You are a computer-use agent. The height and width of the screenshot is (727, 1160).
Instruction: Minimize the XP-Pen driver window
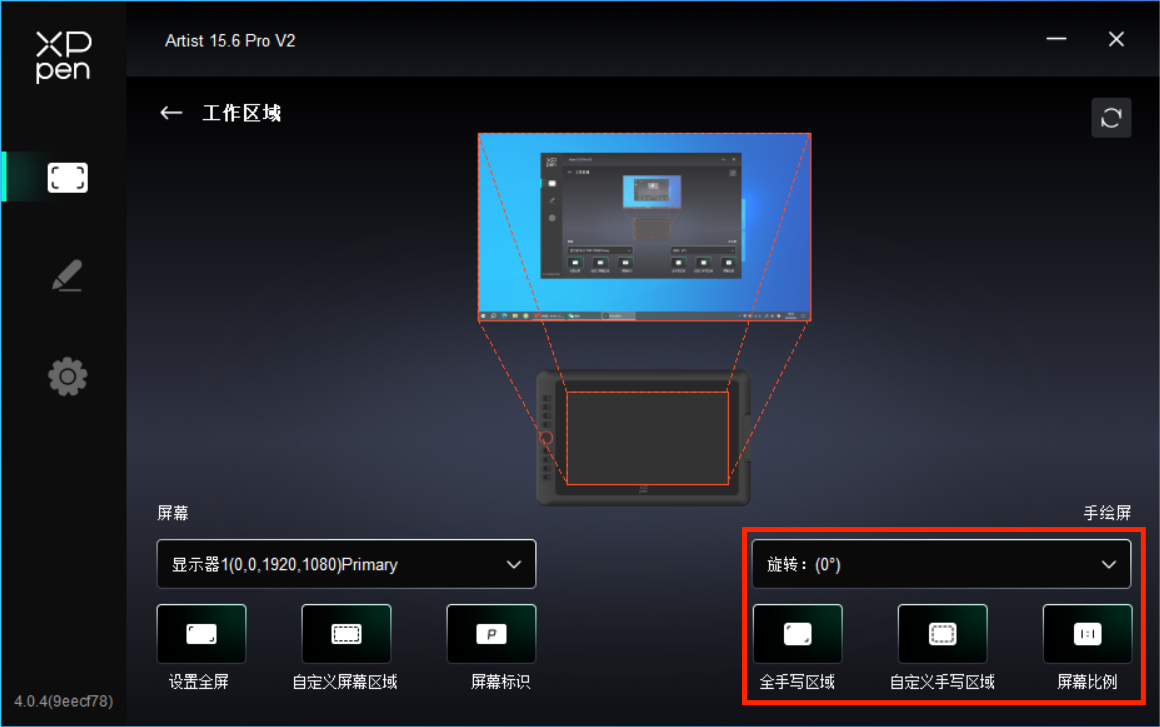[x=1056, y=40]
